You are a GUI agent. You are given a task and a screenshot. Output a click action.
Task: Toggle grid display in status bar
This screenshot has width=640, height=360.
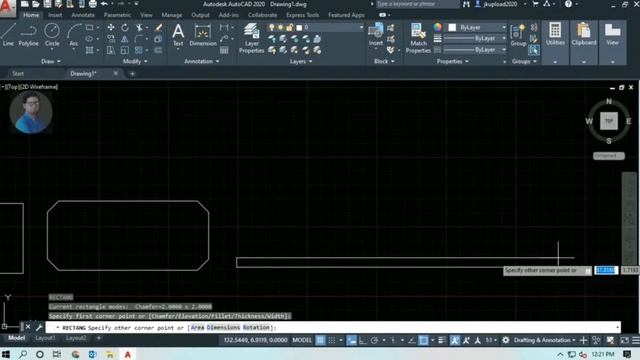[x=320, y=340]
